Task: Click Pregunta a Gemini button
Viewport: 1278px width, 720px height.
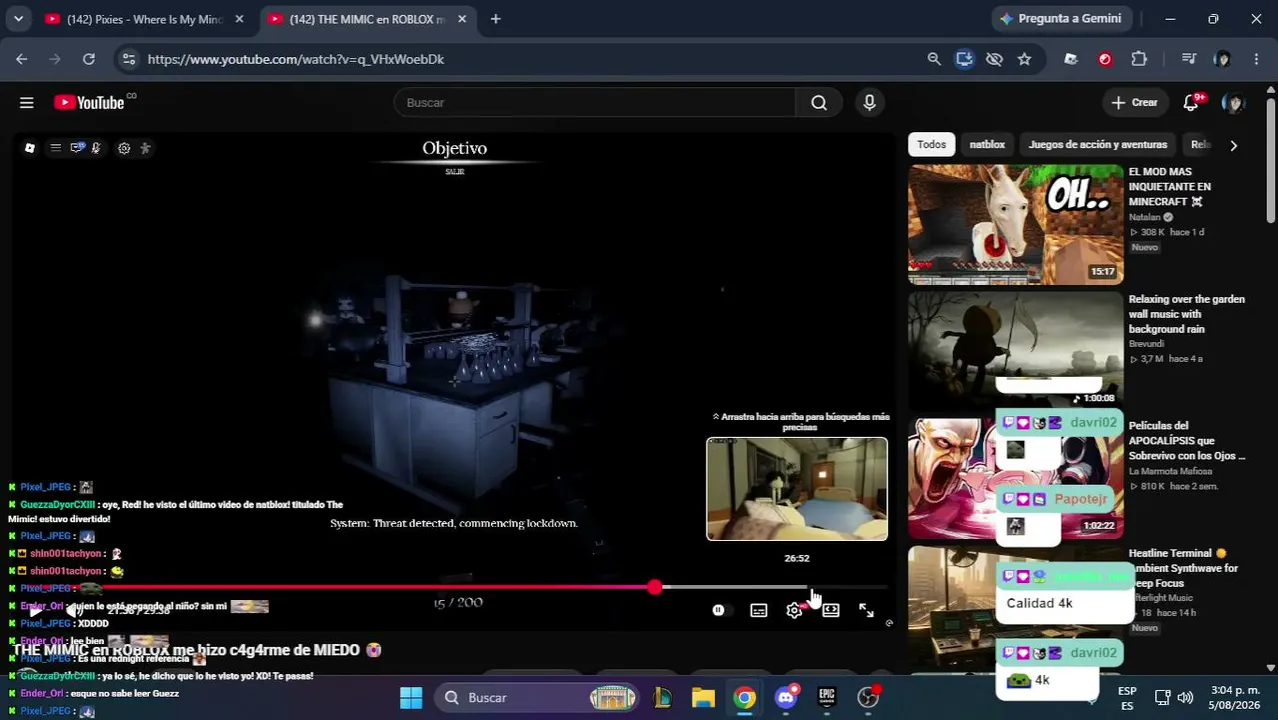Action: [x=1062, y=18]
